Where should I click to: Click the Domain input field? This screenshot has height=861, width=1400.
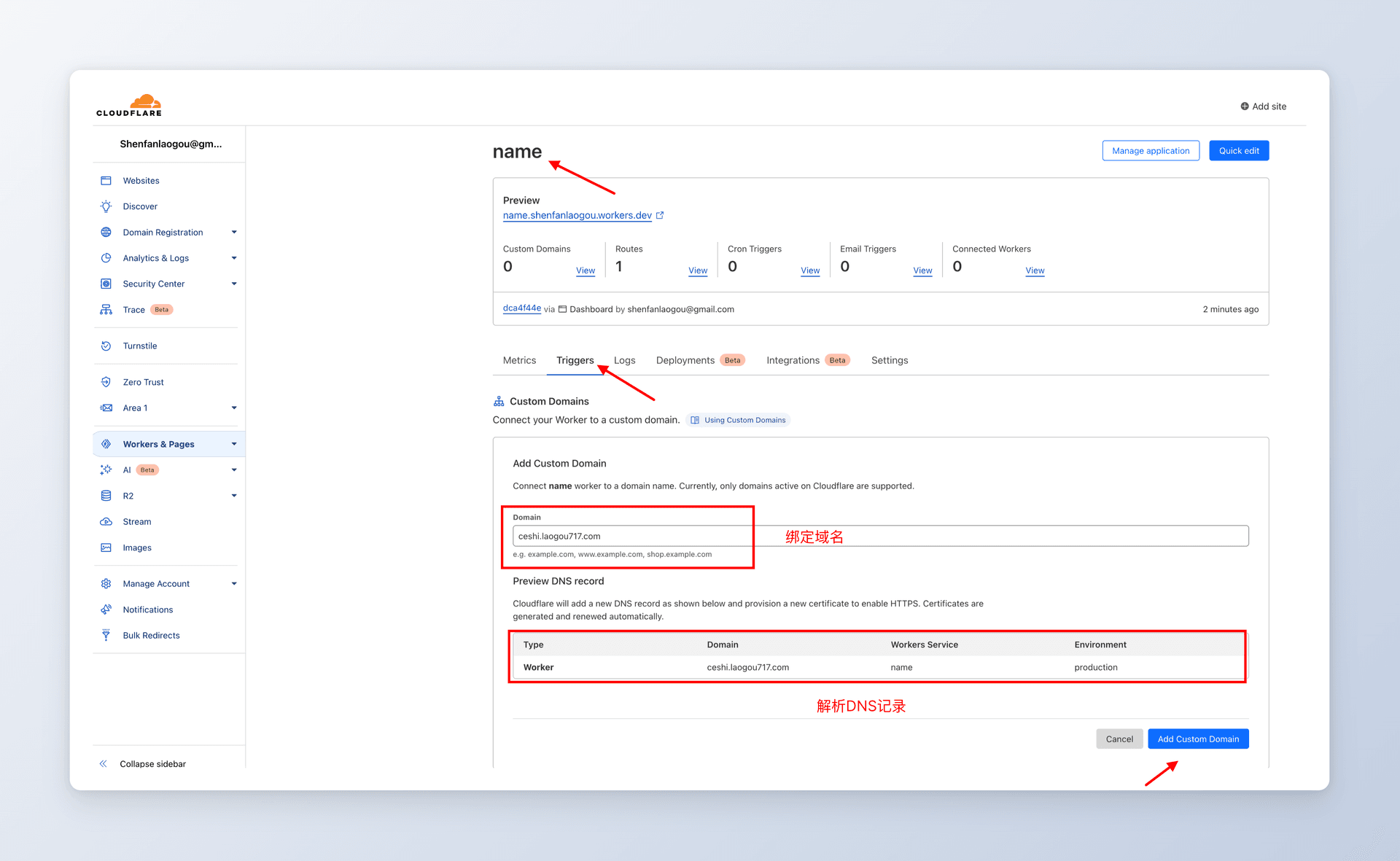click(x=880, y=536)
